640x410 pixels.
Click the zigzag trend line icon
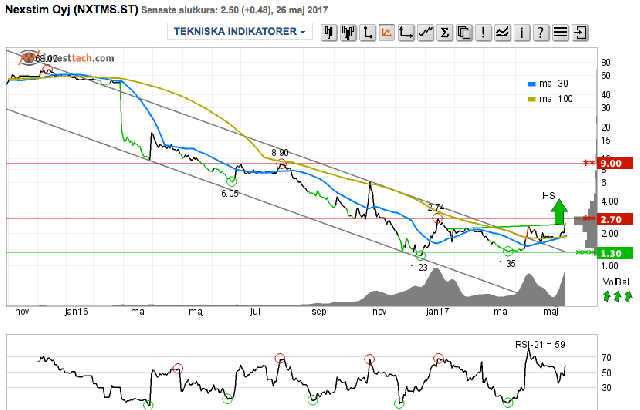(x=425, y=32)
